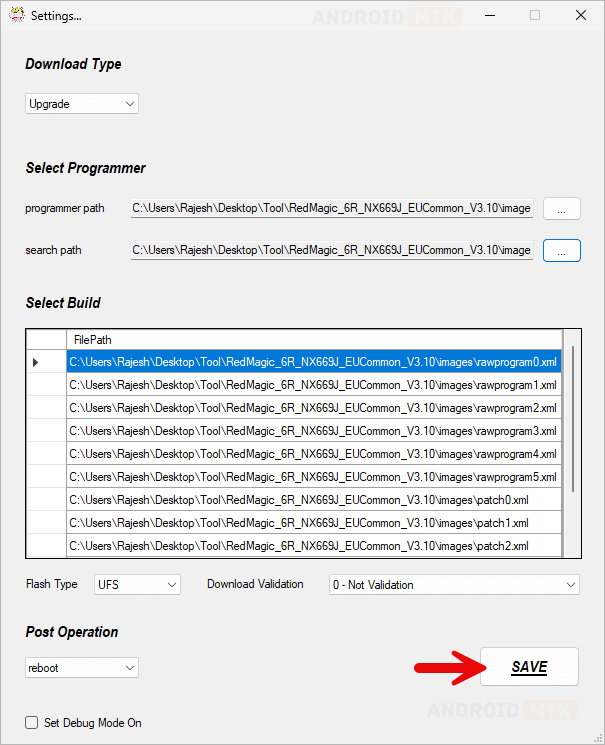Expand the Post Operation reboot dropdown

(82, 667)
